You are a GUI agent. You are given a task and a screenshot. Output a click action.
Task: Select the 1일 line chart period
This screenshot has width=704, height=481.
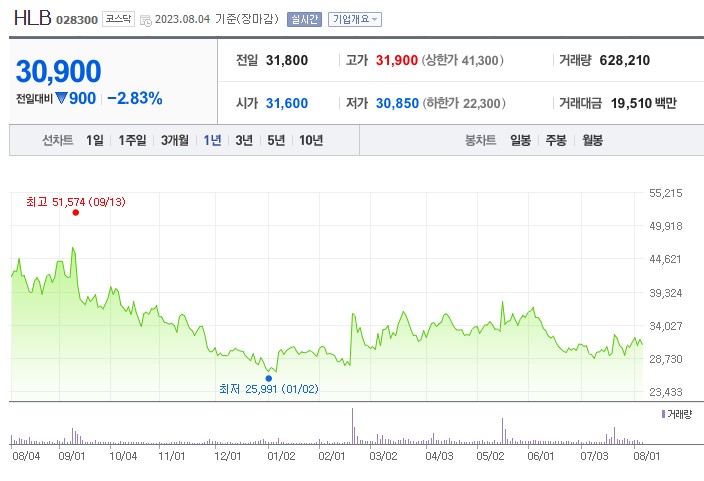click(95, 140)
